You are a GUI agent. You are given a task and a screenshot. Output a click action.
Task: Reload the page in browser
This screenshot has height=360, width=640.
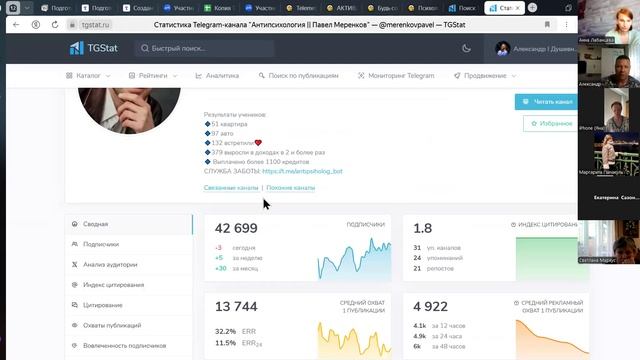(55, 25)
